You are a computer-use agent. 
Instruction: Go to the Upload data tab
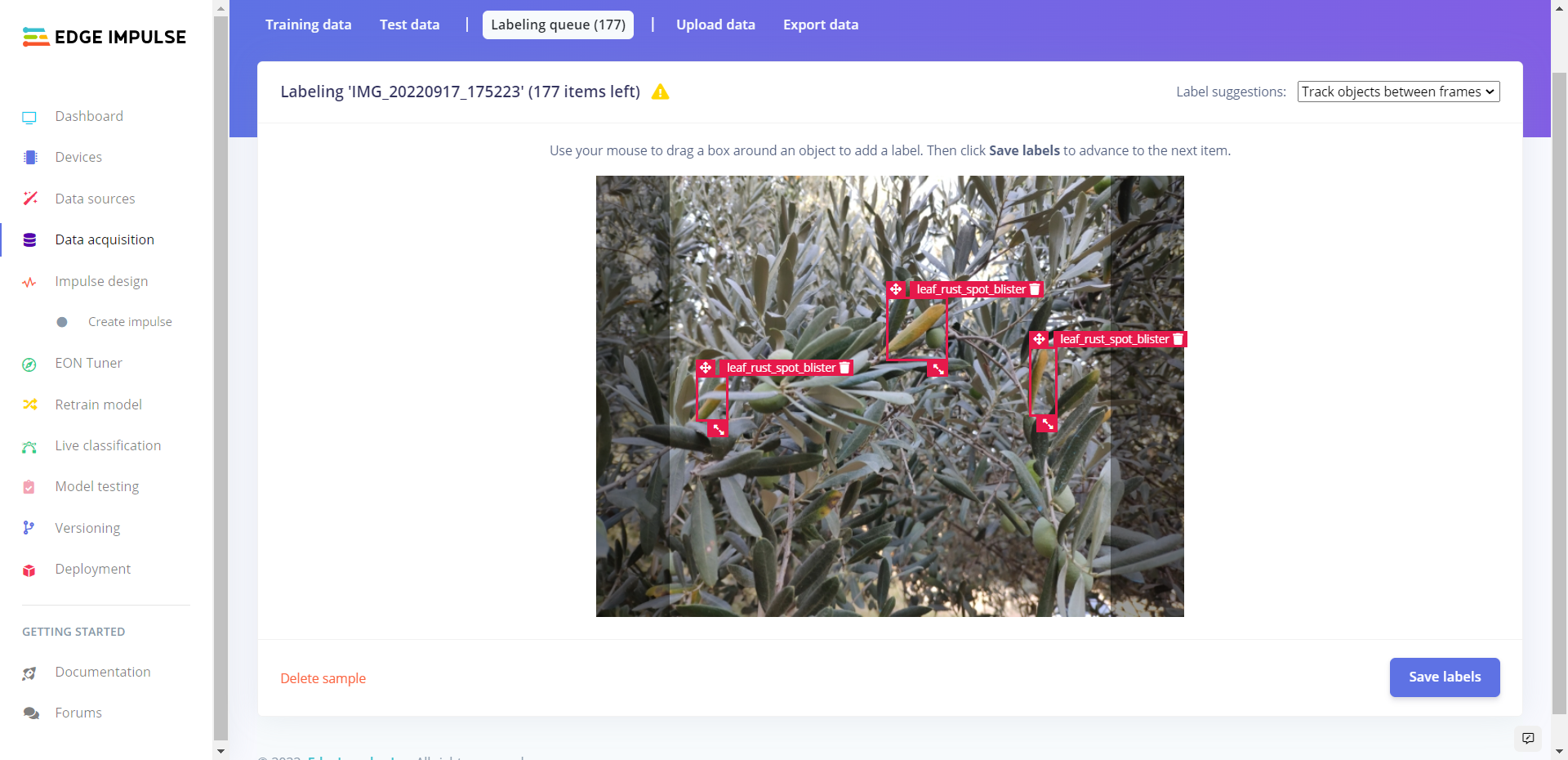click(x=715, y=25)
